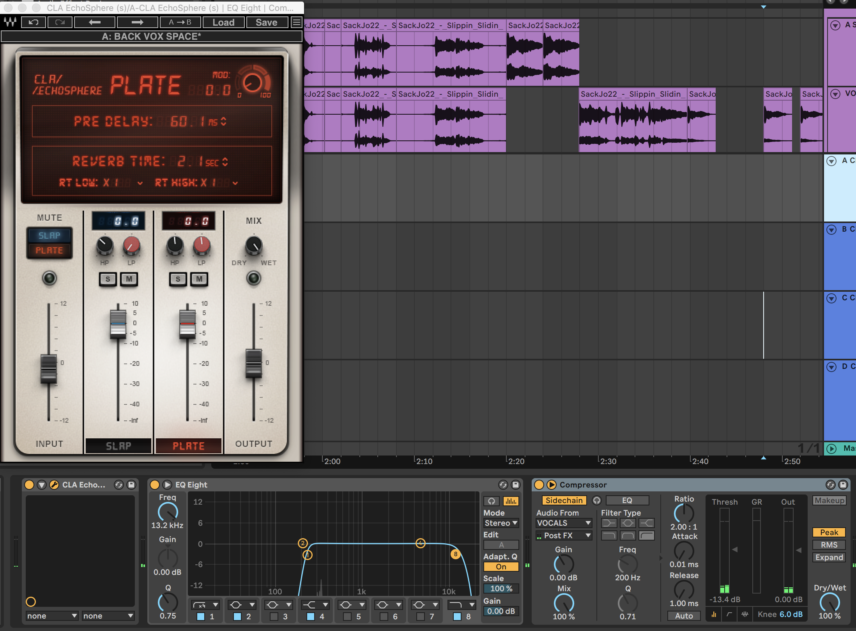Toggle EQ Eight device activator
856x631 pixels.
point(154,485)
